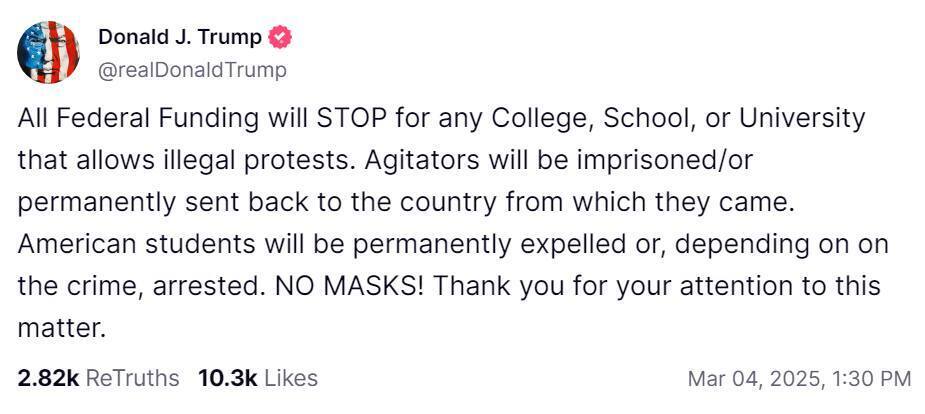Click the final word matter.
925x414 pixels.
[58, 327]
